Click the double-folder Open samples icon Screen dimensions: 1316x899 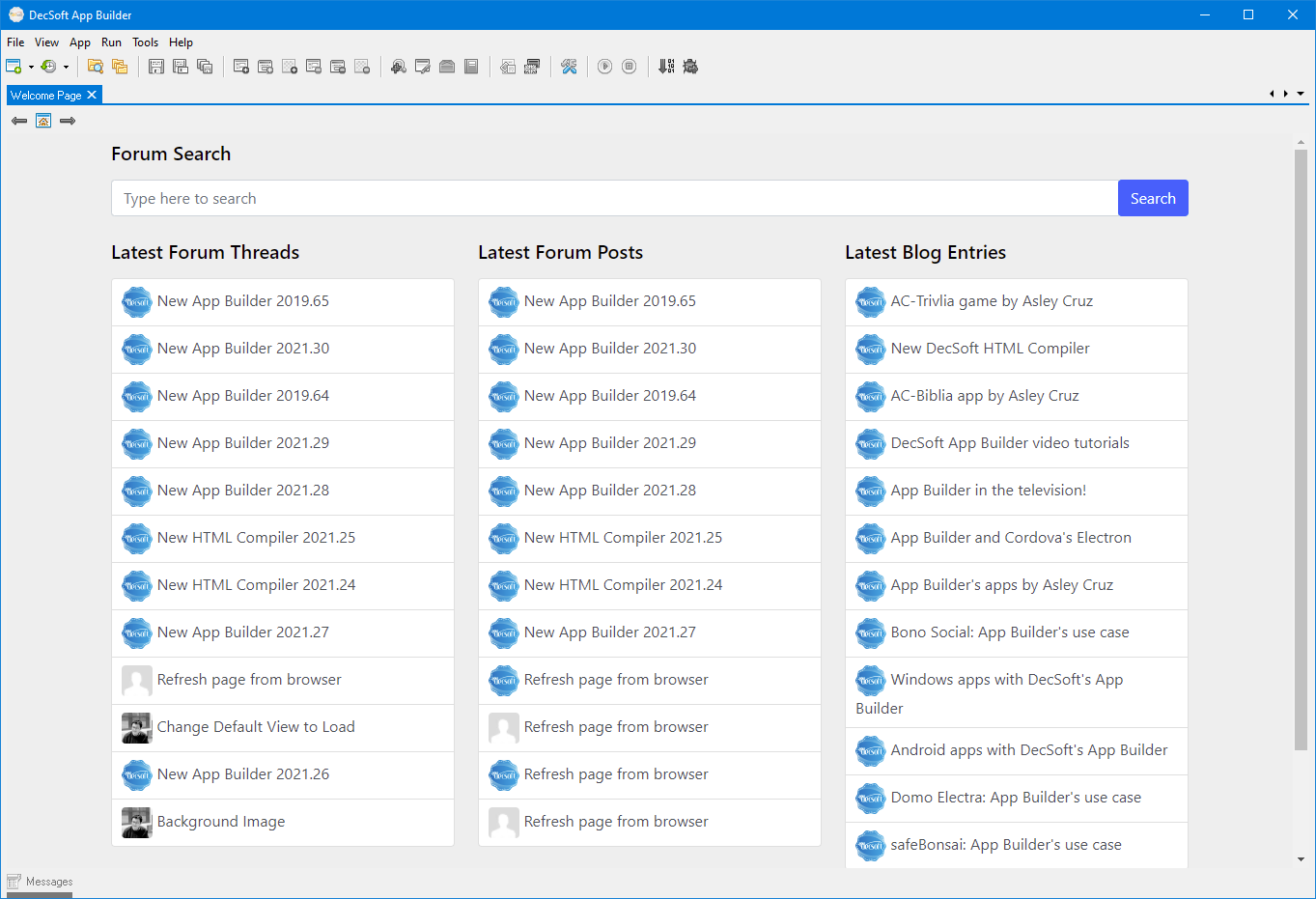point(120,67)
